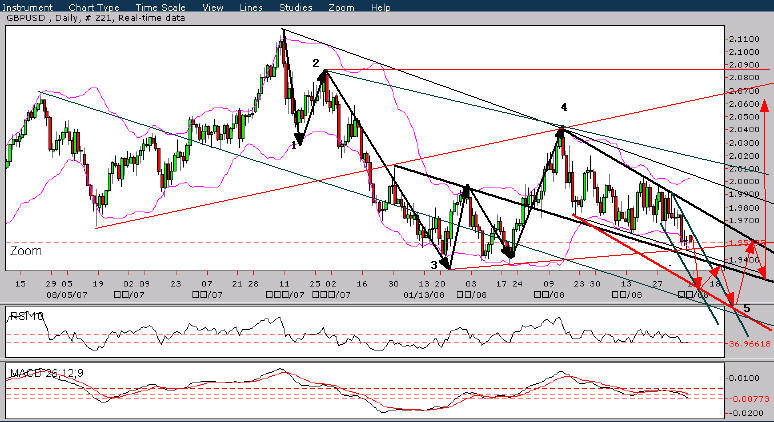Click the 2.0400 price axis label
Viewport: 774px width, 422px height.
[742, 129]
